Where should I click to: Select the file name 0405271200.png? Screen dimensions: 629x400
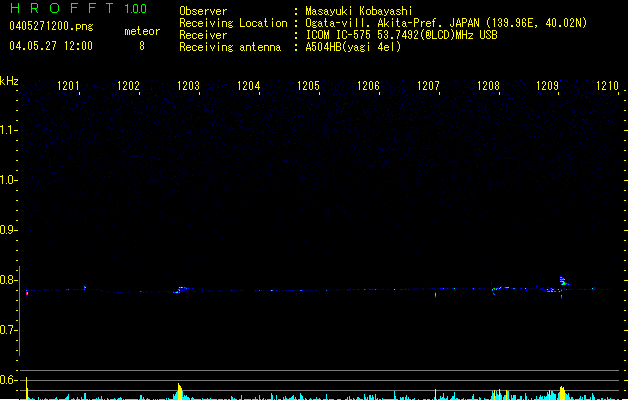(x=51, y=26)
